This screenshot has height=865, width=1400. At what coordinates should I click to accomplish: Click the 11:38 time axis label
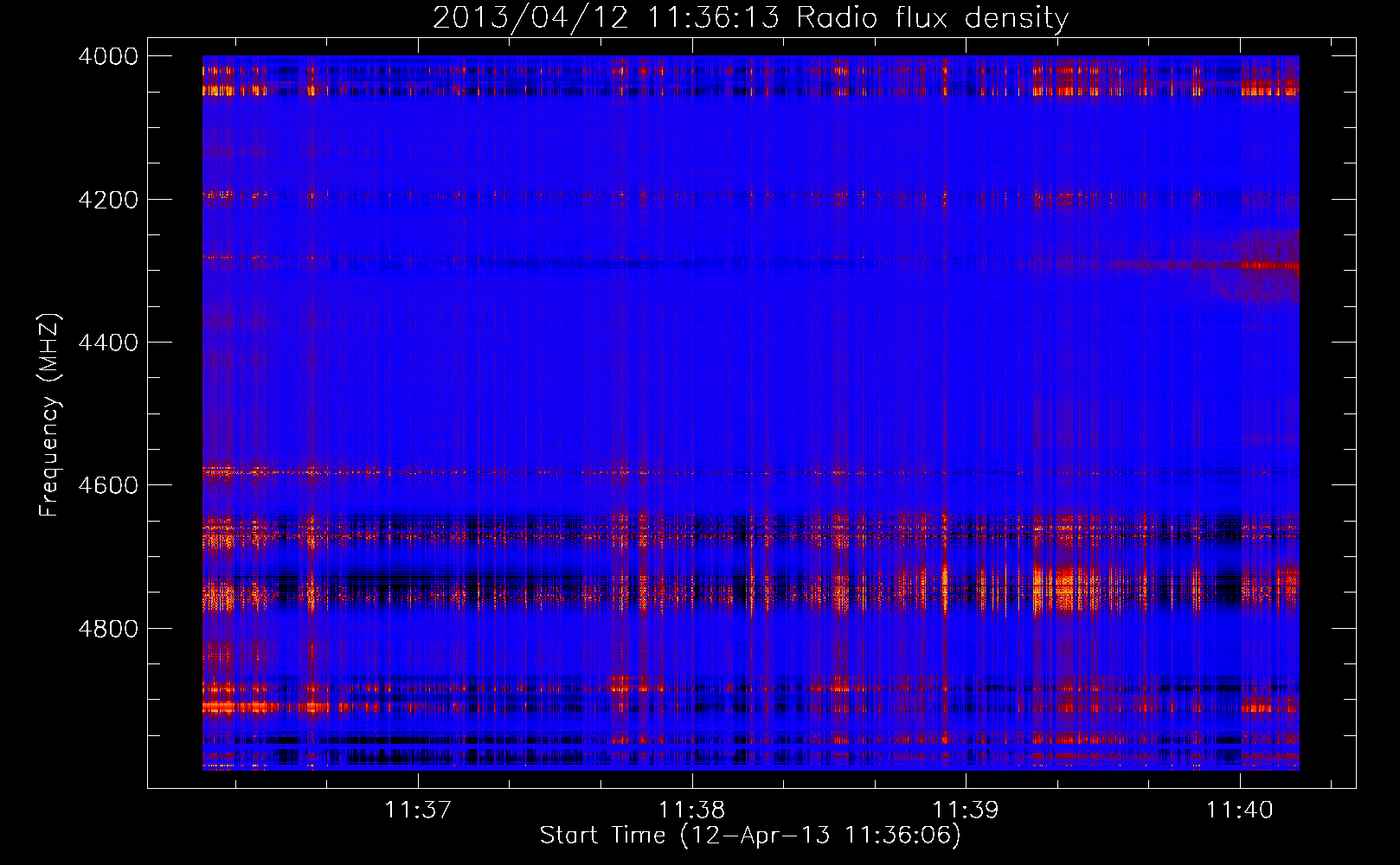click(692, 810)
